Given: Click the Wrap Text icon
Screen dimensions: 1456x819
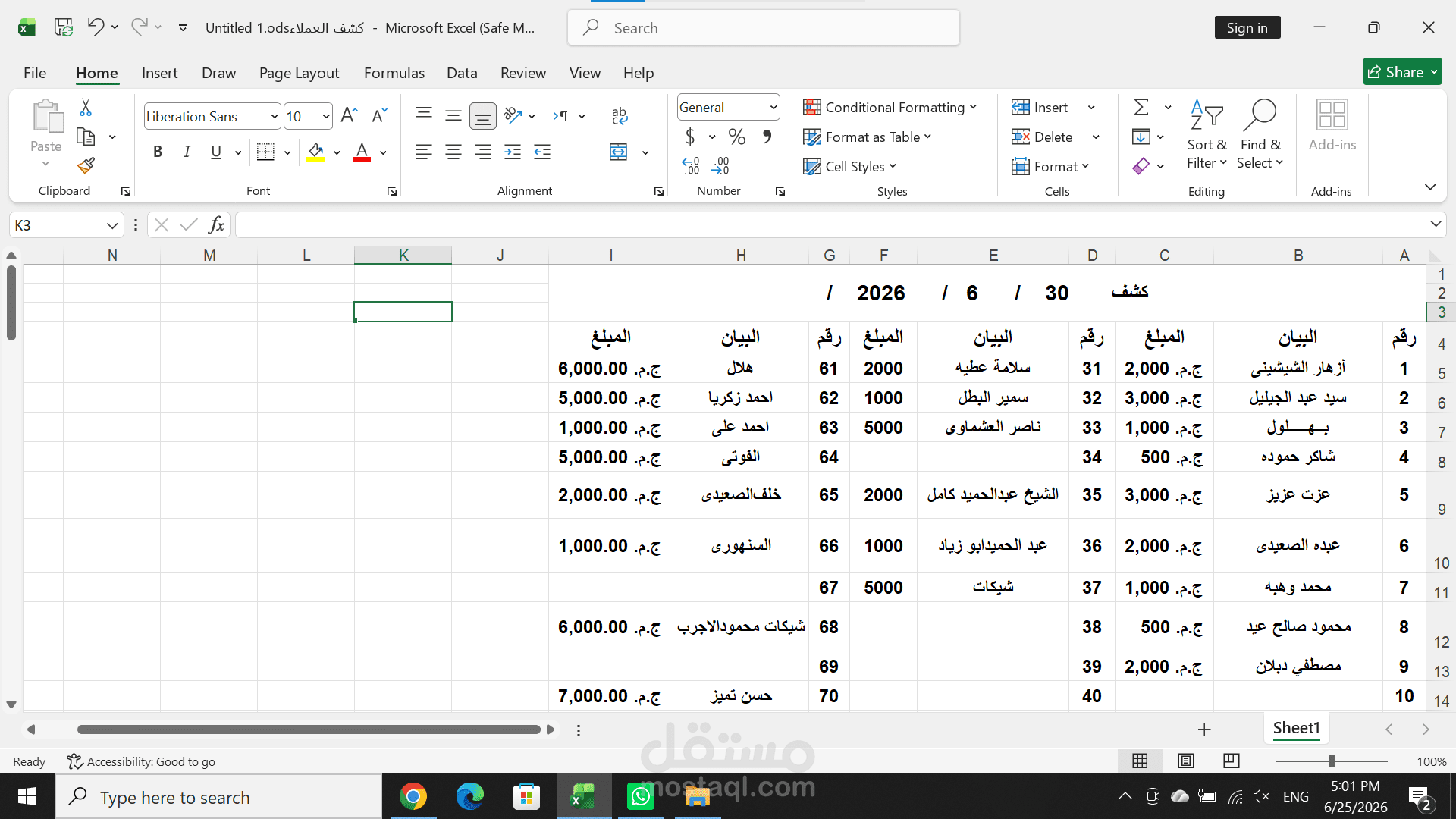Looking at the screenshot, I should tap(620, 115).
